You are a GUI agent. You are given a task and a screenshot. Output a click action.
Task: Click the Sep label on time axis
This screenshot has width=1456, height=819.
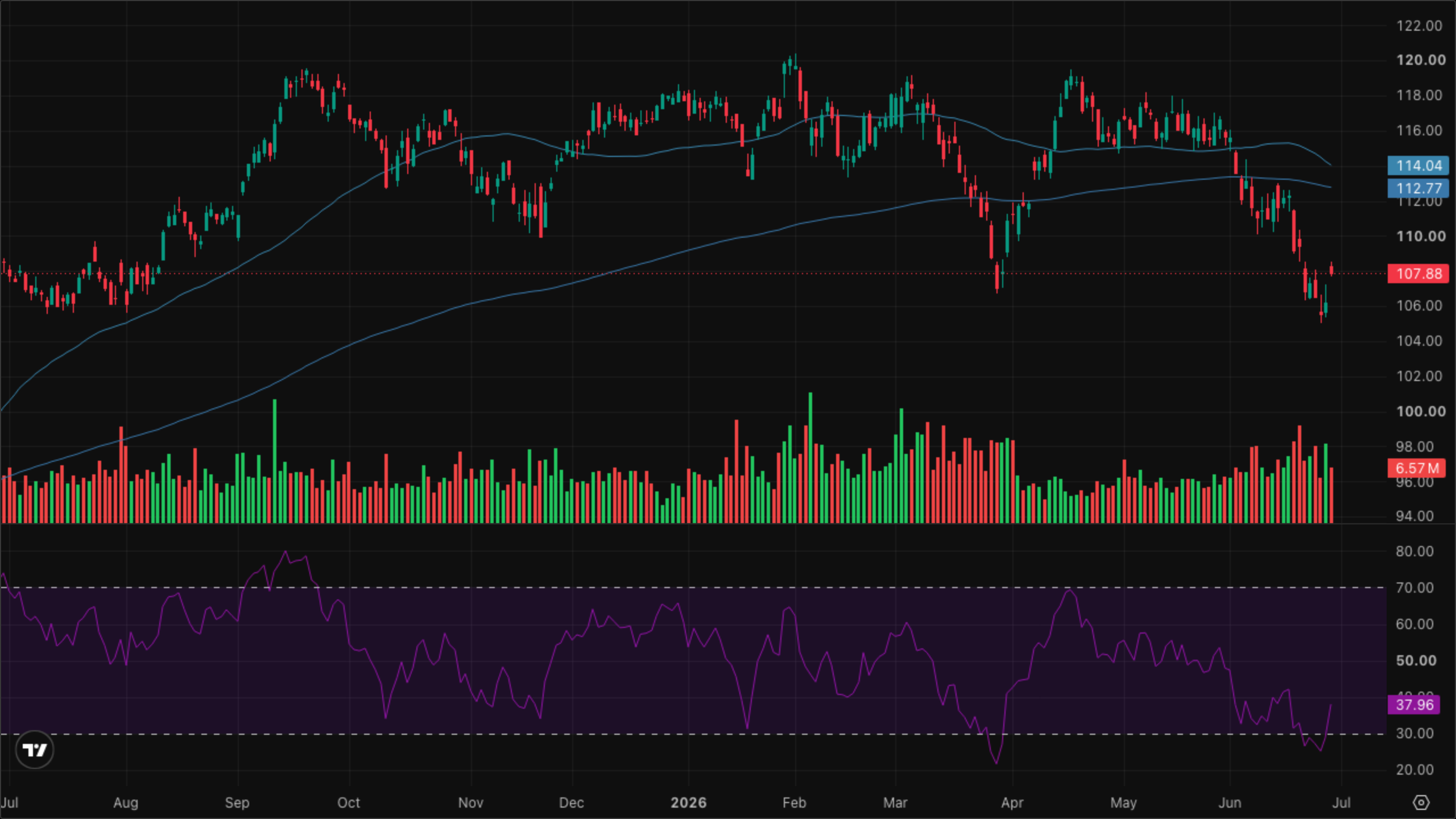237,803
